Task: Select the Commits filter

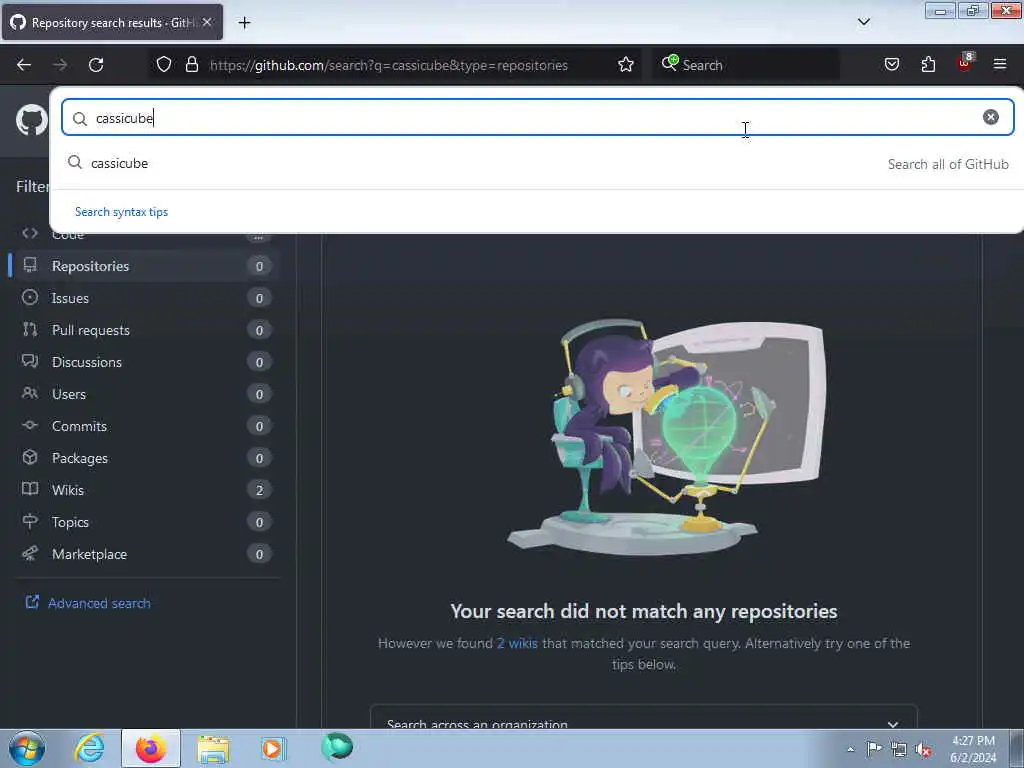Action: 145,426
